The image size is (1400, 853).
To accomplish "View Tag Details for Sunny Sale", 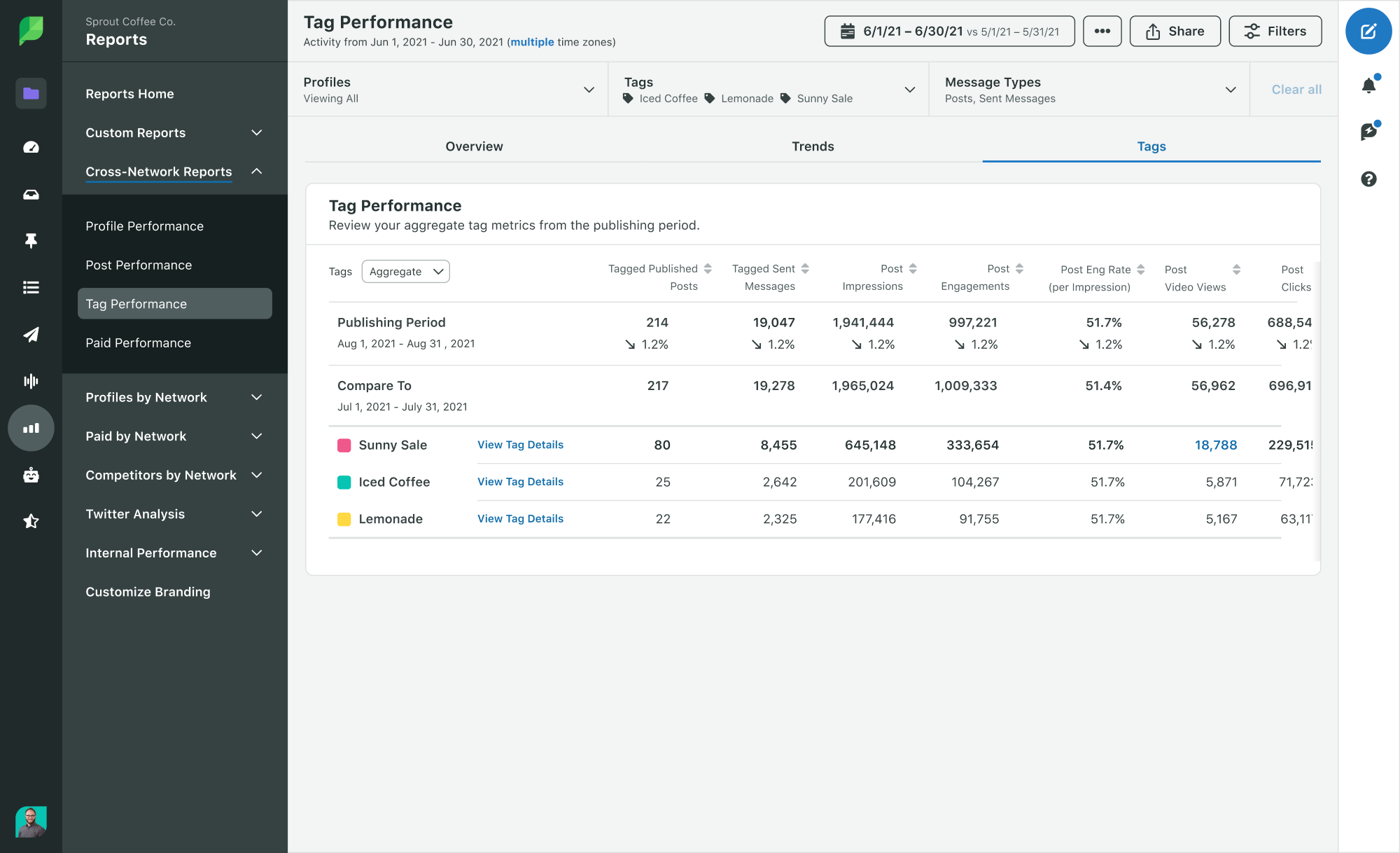I will (x=520, y=445).
